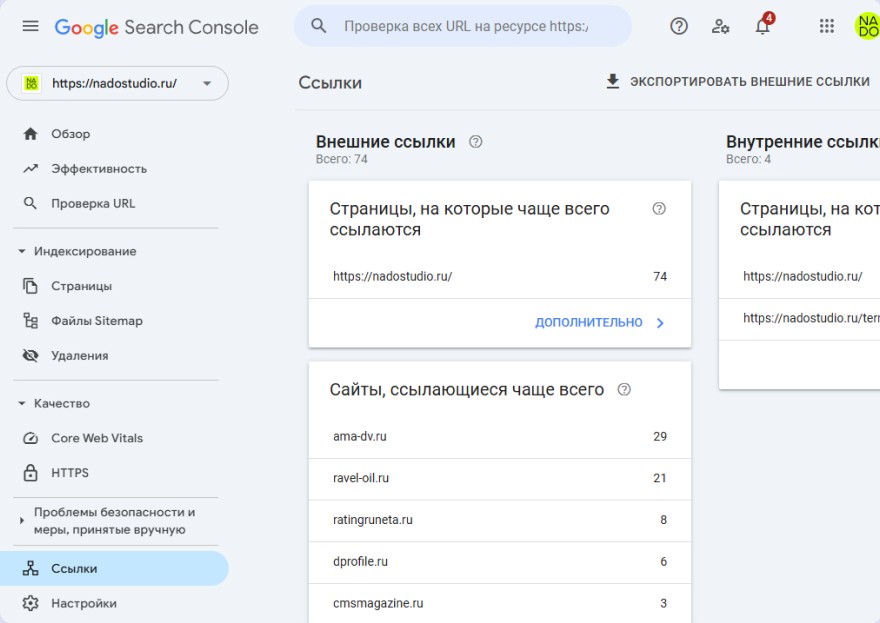Open the Google apps grid
The image size is (880, 623).
pyautogui.click(x=826, y=26)
